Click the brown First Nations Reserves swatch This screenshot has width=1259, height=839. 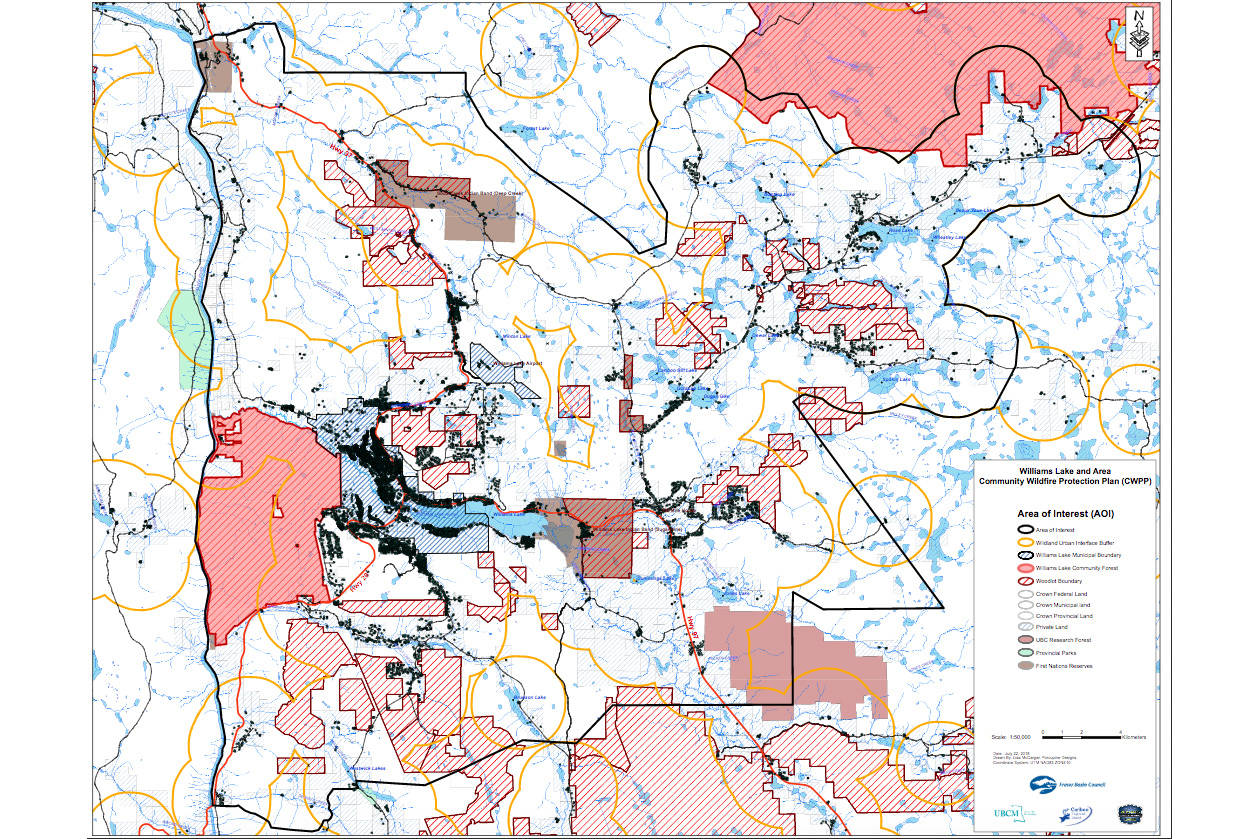1026,665
